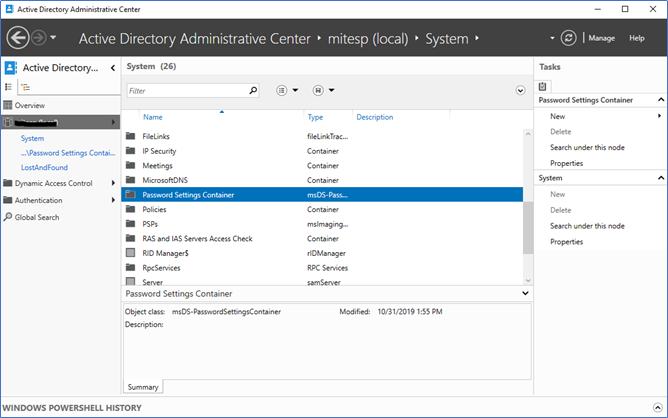Collapse the Active Directory navigation pane
Image resolution: width=668 pixels, height=418 pixels.
111,68
